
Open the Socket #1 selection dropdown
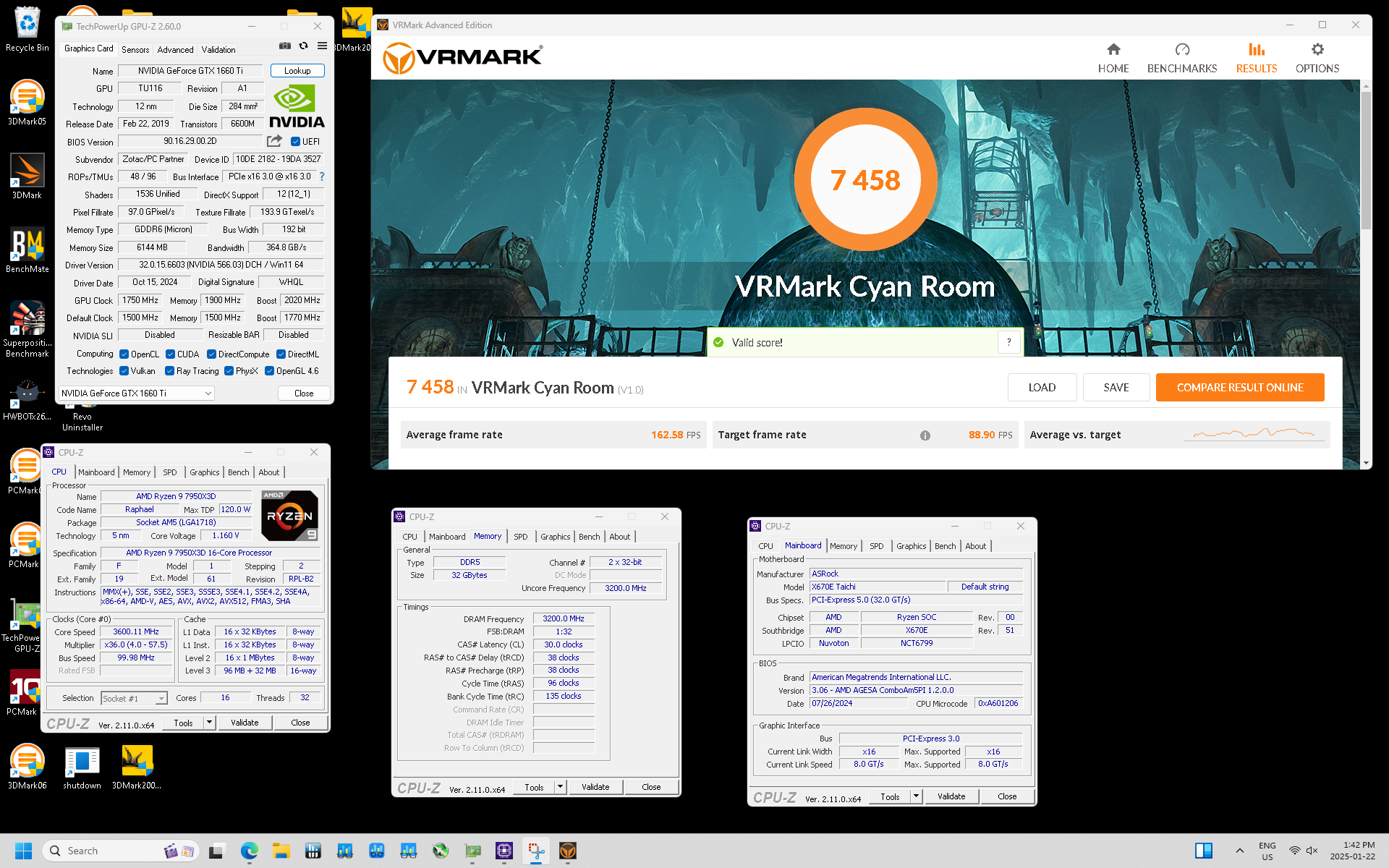134,698
